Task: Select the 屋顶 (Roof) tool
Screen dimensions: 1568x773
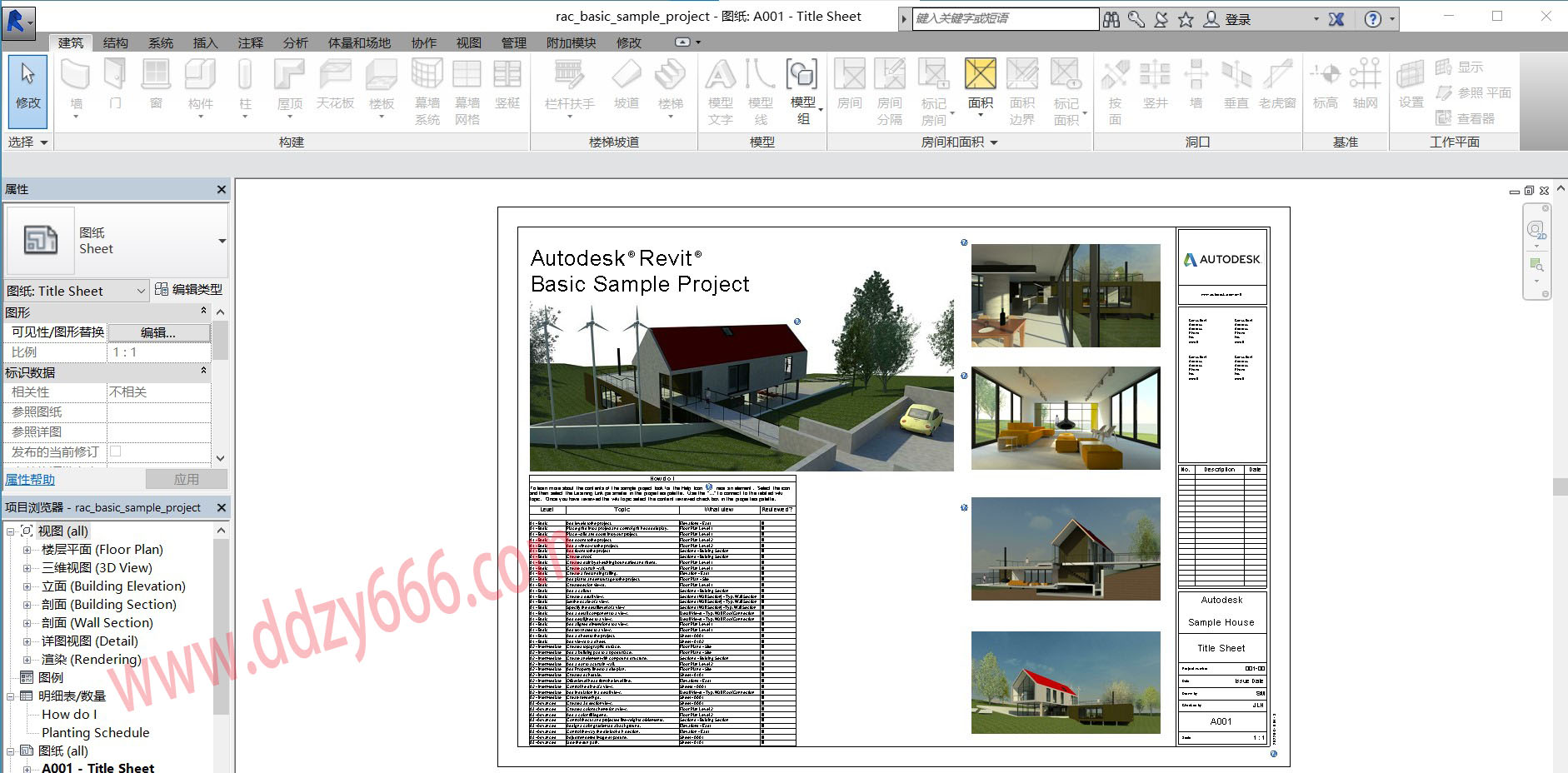Action: pos(289,87)
